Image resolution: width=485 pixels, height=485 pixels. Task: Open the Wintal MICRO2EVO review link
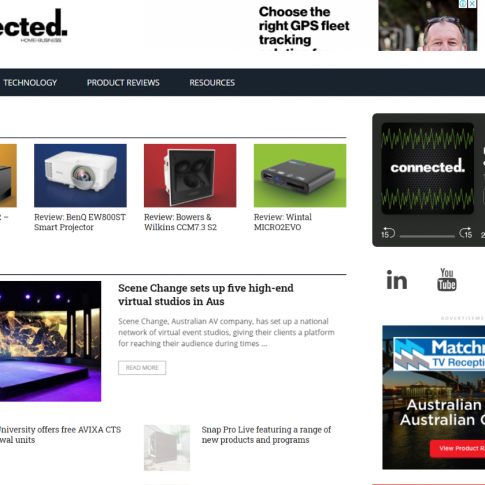pyautogui.click(x=283, y=222)
